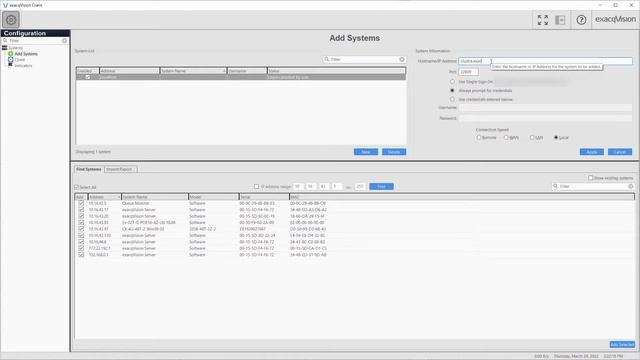The height and width of the screenshot is (360, 640).
Task: Sort System List by Status column
Action: coord(336,71)
